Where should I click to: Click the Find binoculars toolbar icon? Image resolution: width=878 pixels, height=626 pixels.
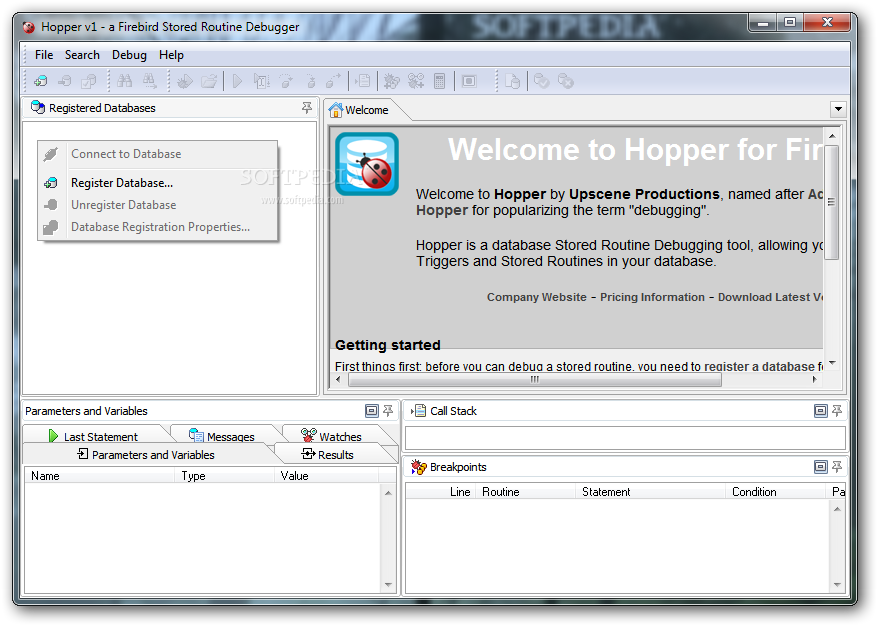coord(124,81)
